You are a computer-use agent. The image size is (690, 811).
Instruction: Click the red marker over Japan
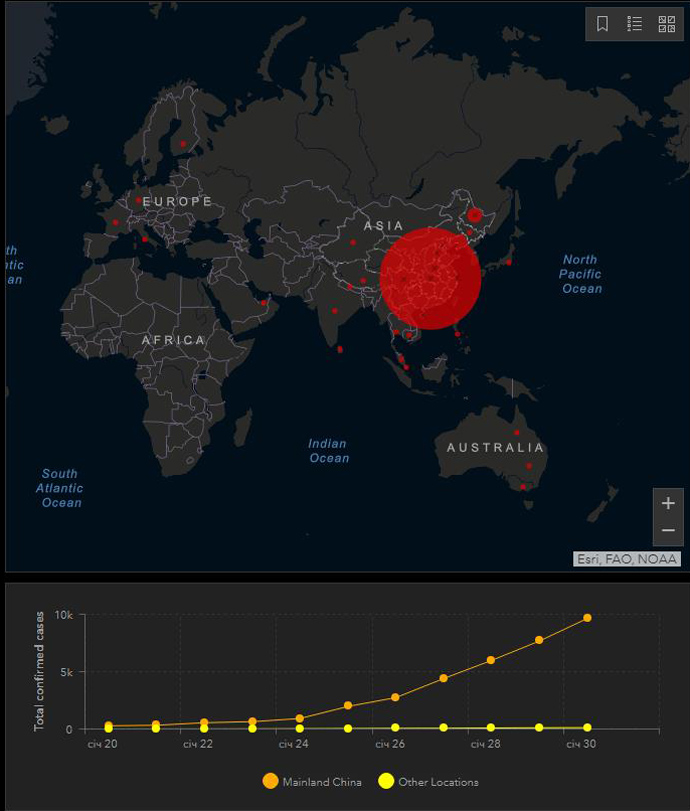click(509, 262)
